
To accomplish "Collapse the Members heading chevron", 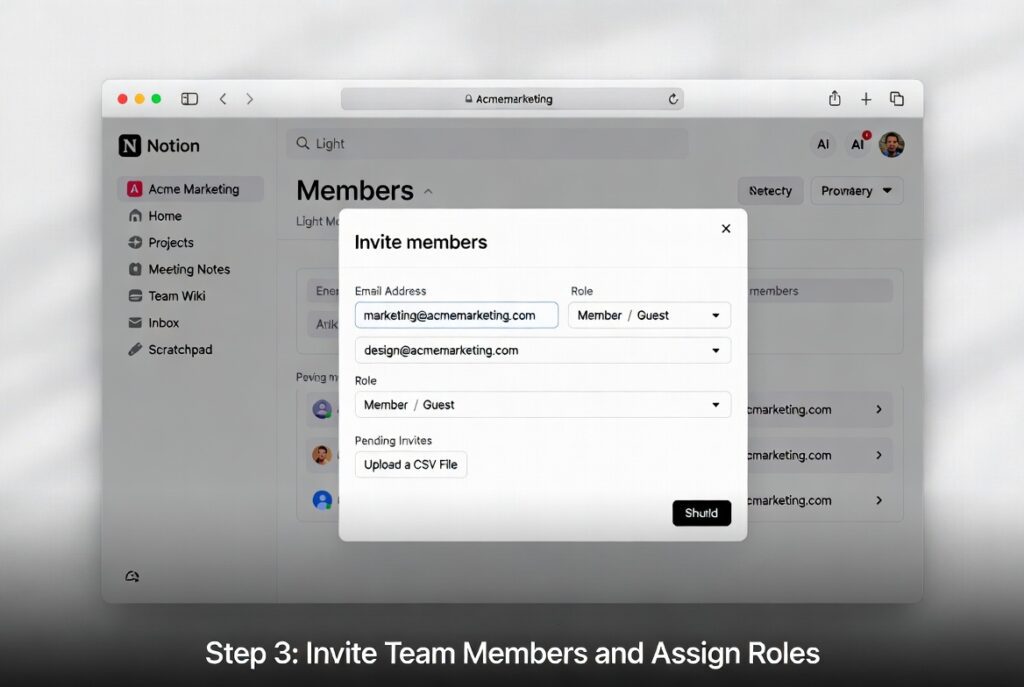I will 428,190.
